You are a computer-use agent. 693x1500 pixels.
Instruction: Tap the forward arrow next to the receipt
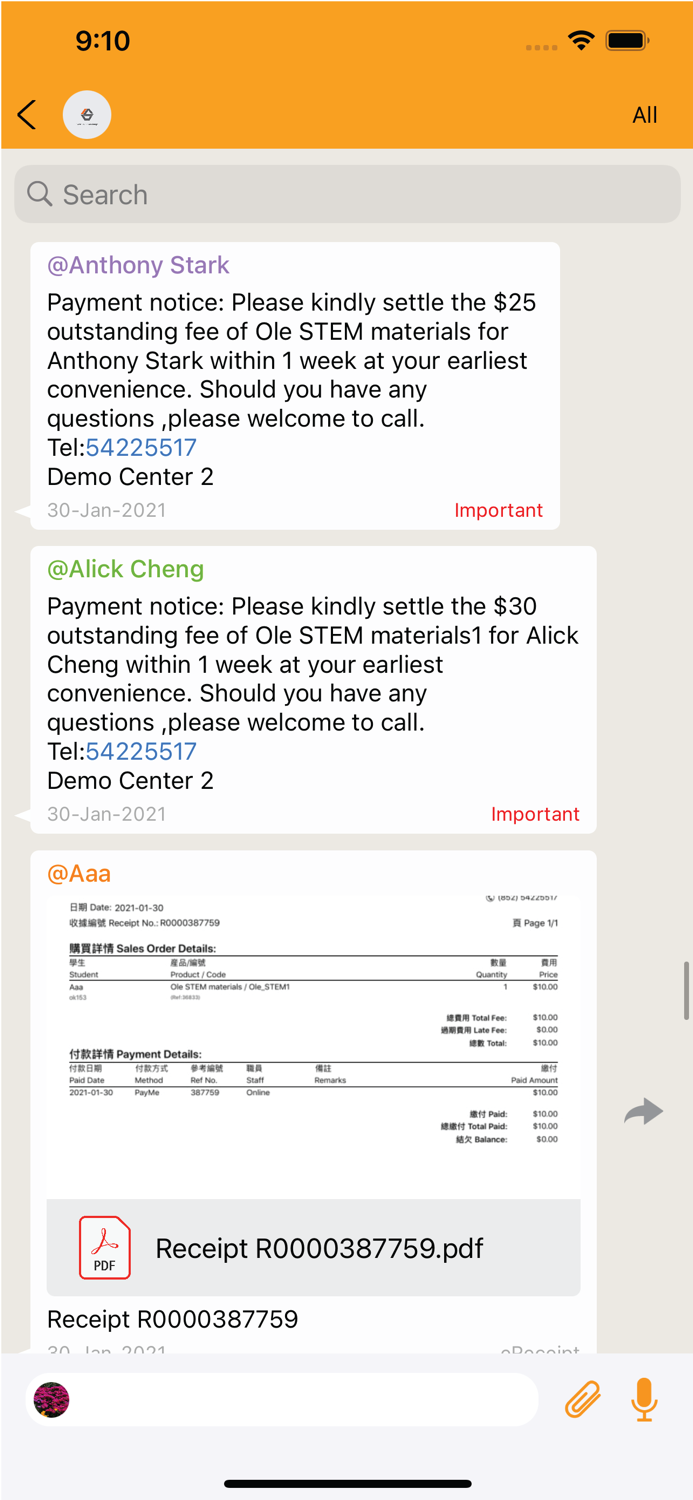pos(643,1111)
